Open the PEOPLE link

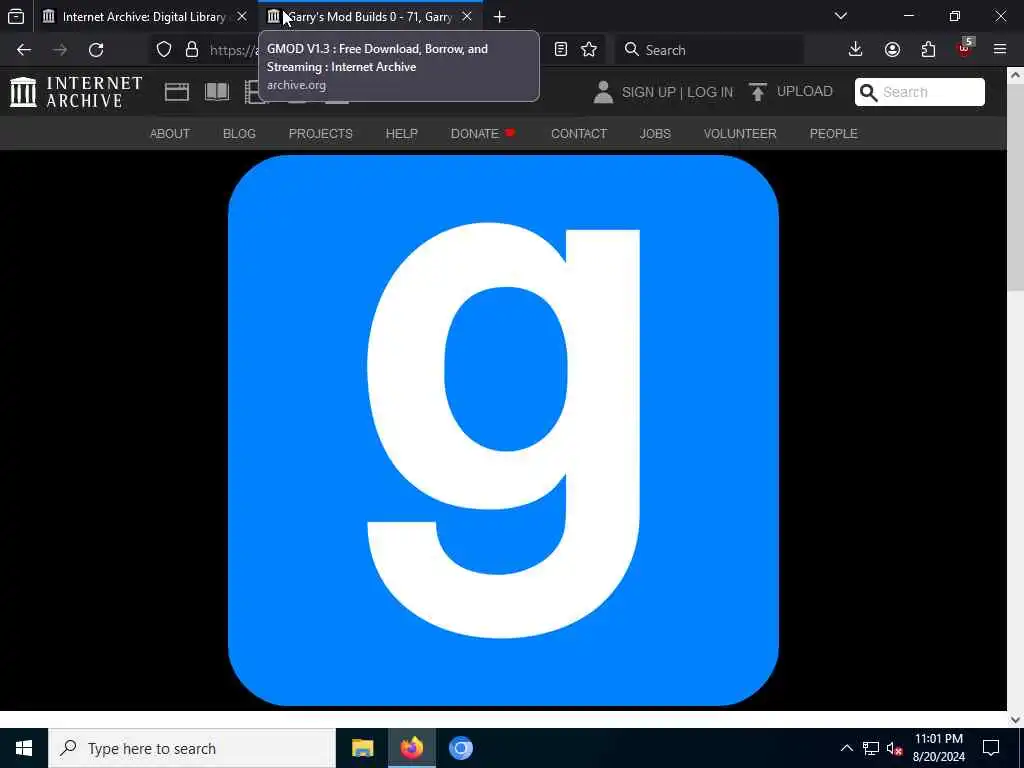click(x=833, y=134)
